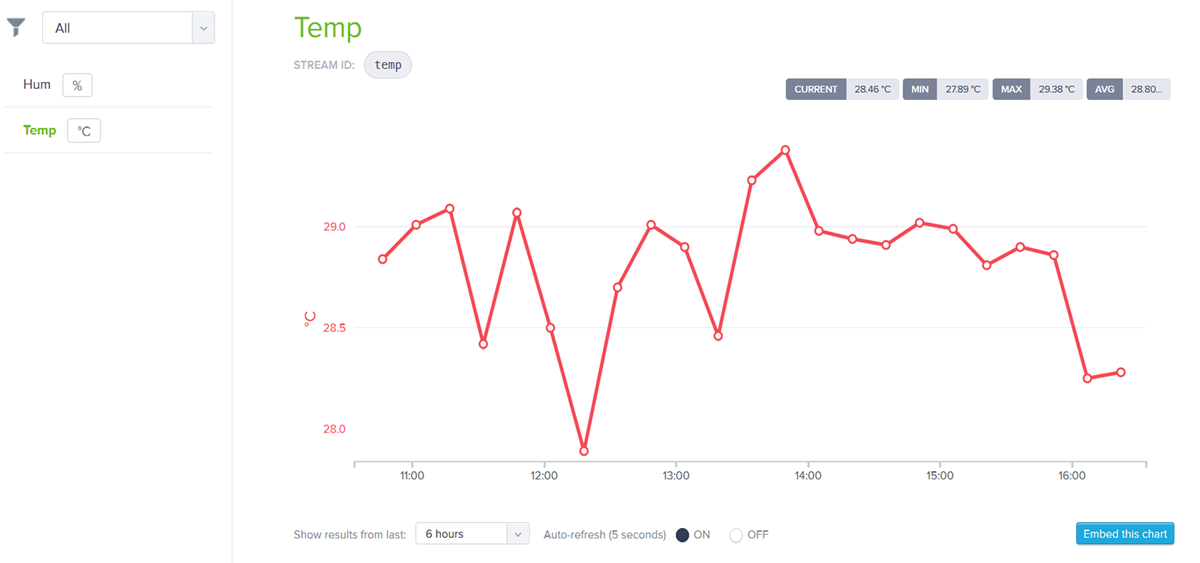This screenshot has height=563, width=1200.
Task: Click the CURRENT stat badge
Action: [816, 89]
